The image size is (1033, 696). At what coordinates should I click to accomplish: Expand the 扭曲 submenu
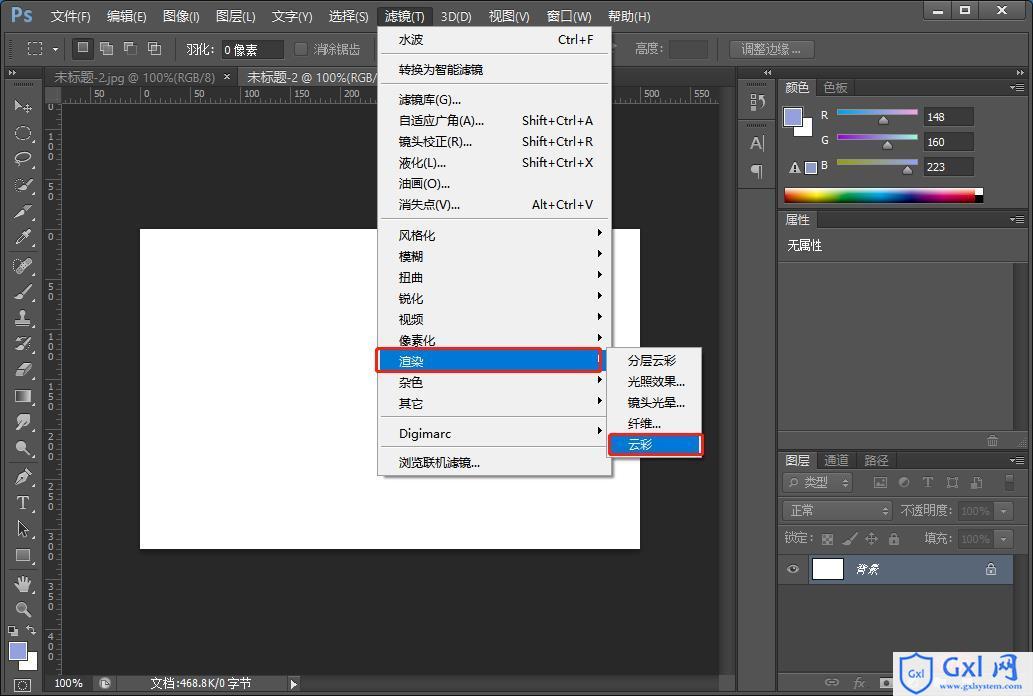(x=494, y=277)
